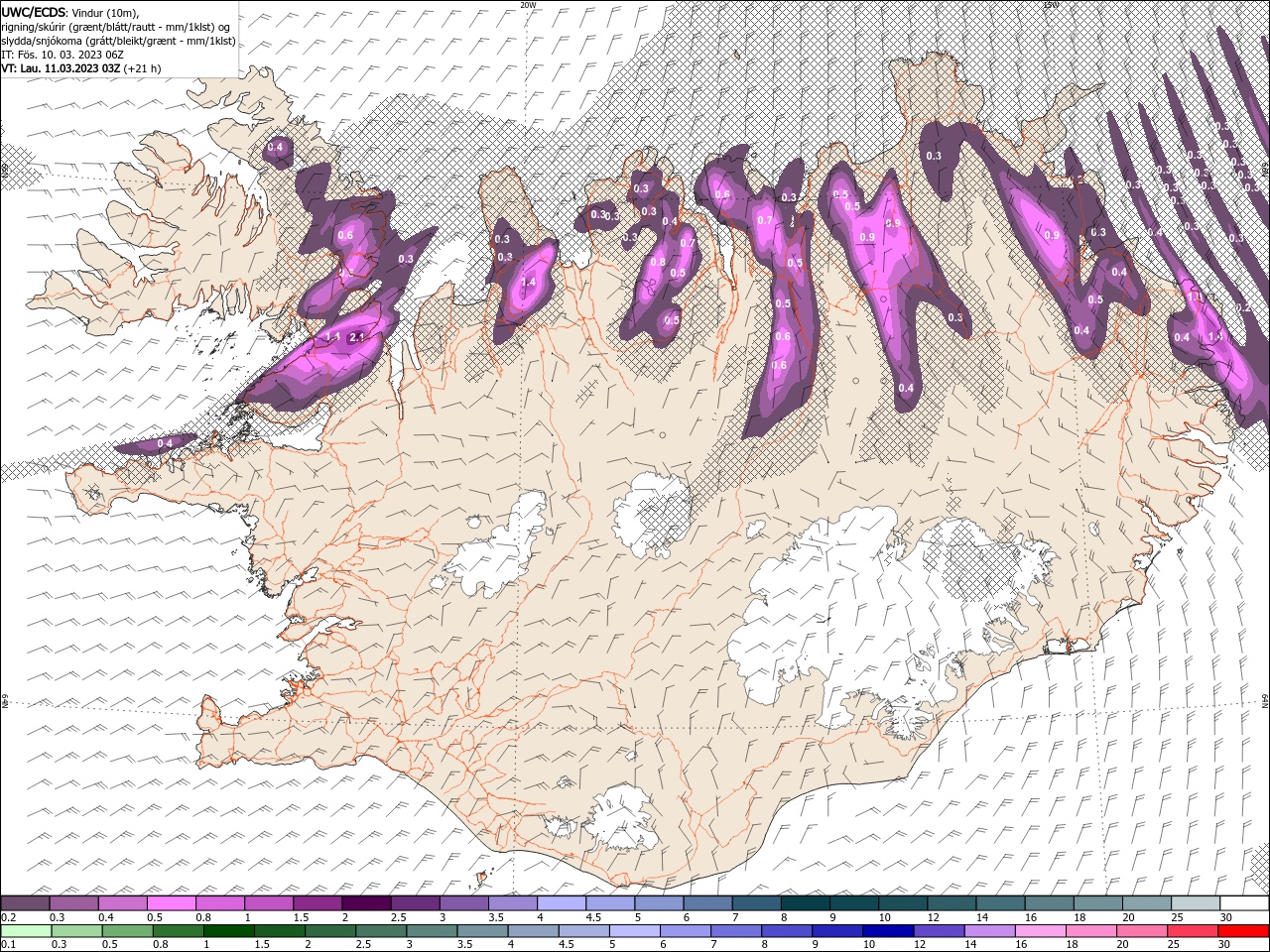Click the '15W' longitude label
The width and height of the screenshot is (1270, 952).
(1051, 5)
